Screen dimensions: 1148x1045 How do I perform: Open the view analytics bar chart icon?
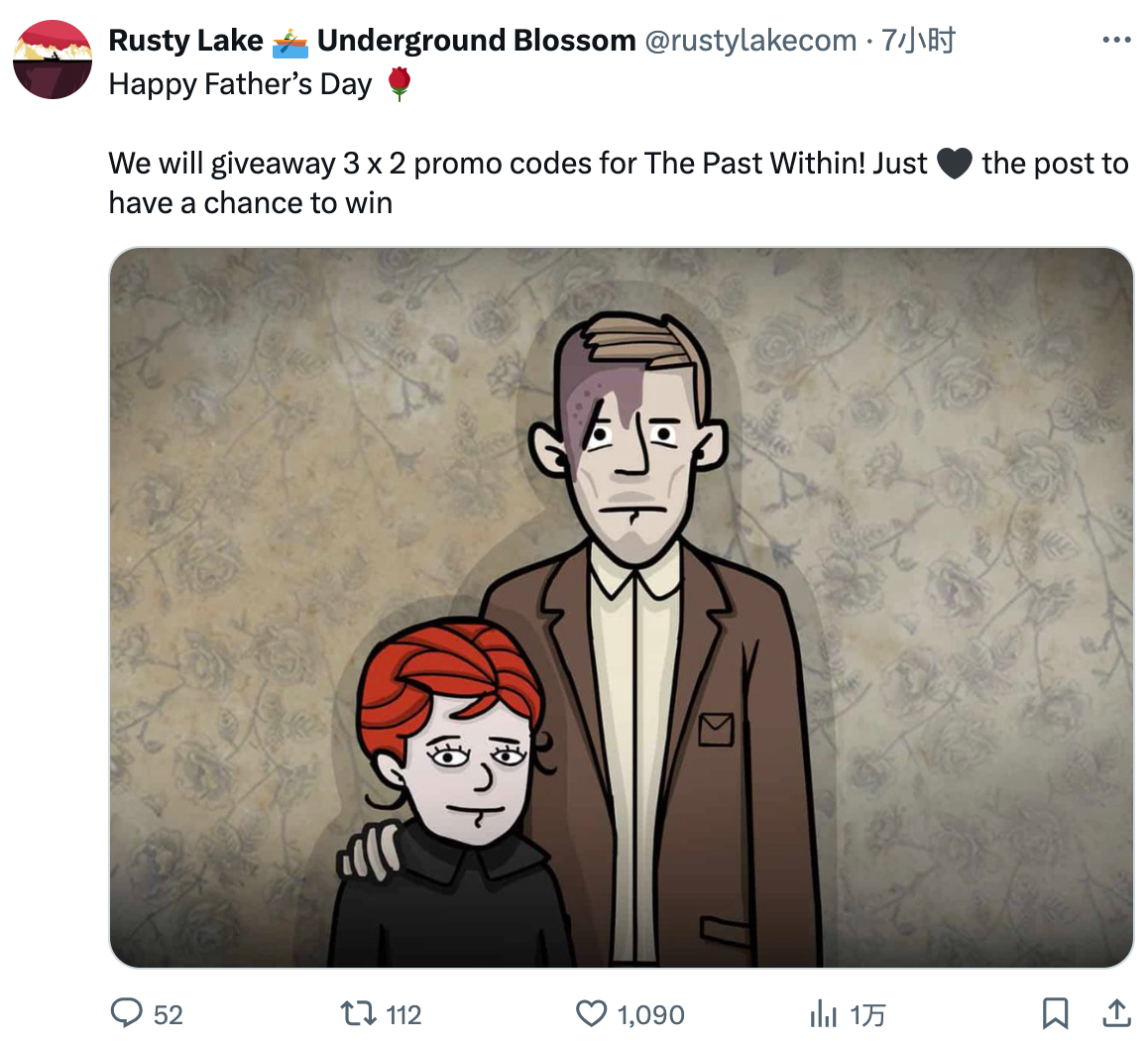(823, 1014)
